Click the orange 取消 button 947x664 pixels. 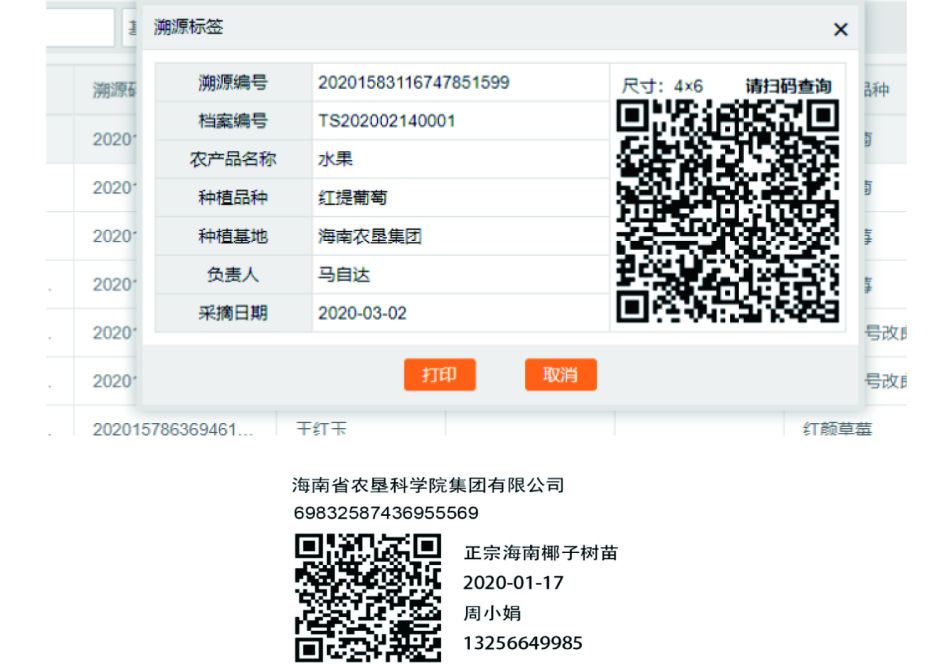click(560, 375)
